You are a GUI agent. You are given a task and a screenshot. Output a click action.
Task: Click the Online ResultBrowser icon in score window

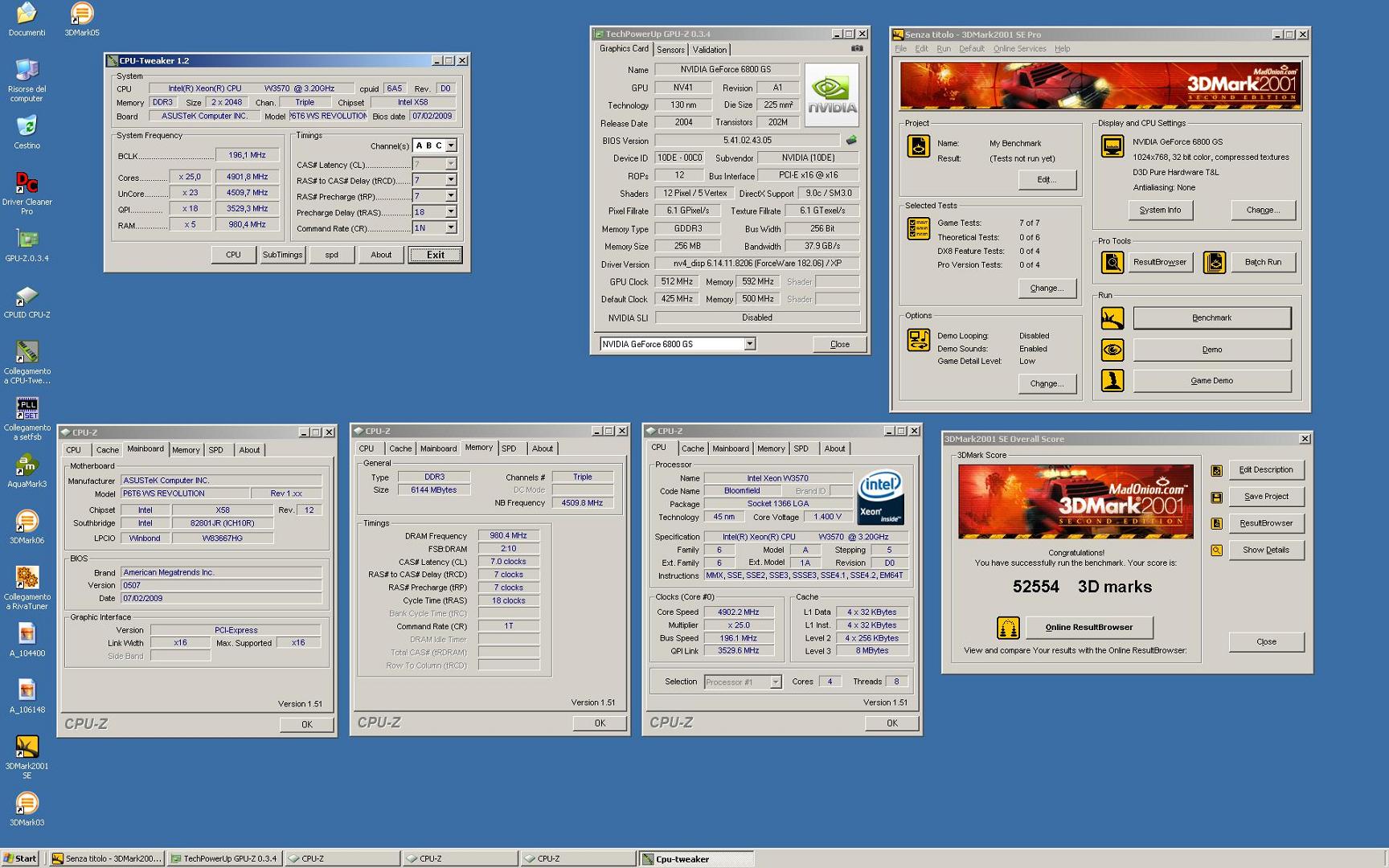1008,628
